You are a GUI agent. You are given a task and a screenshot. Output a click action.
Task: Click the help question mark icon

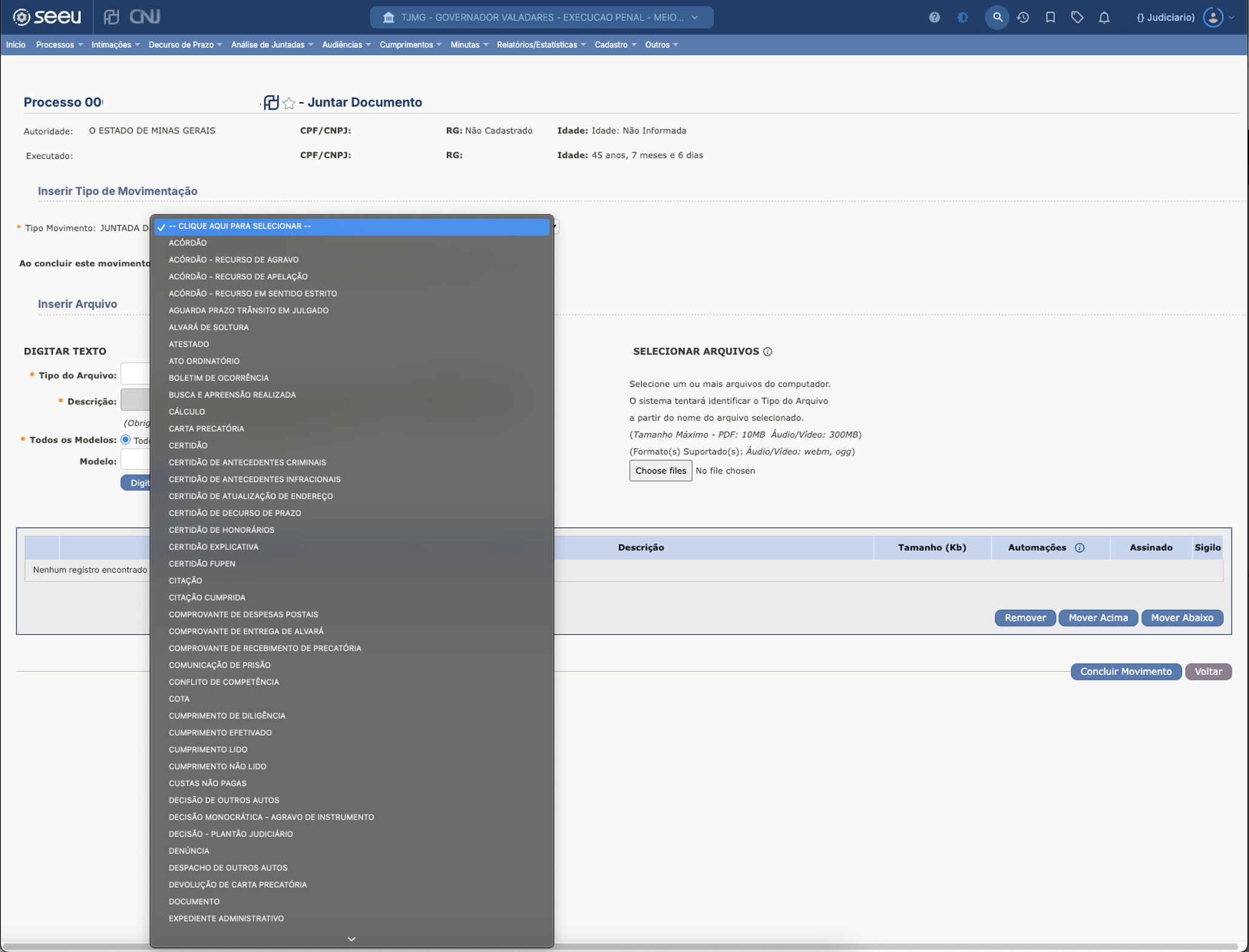[934, 17]
